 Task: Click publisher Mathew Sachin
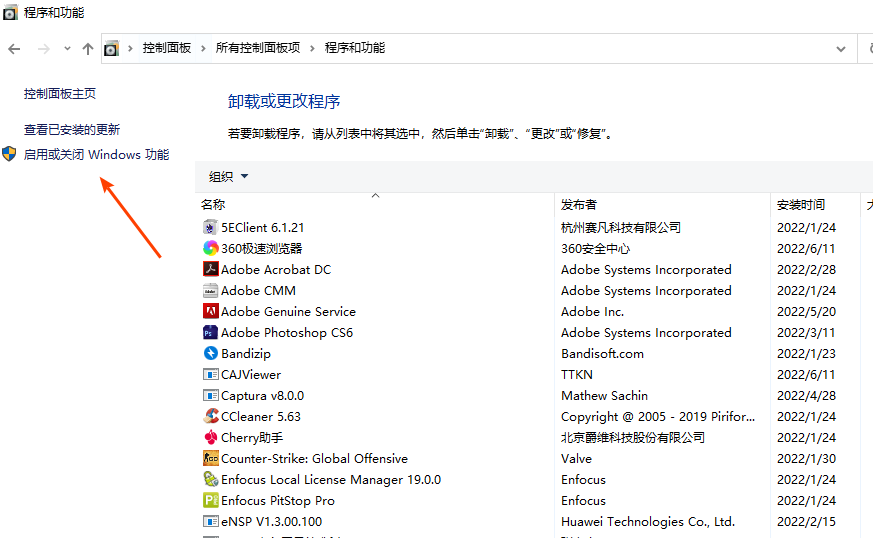pyautogui.click(x=604, y=395)
